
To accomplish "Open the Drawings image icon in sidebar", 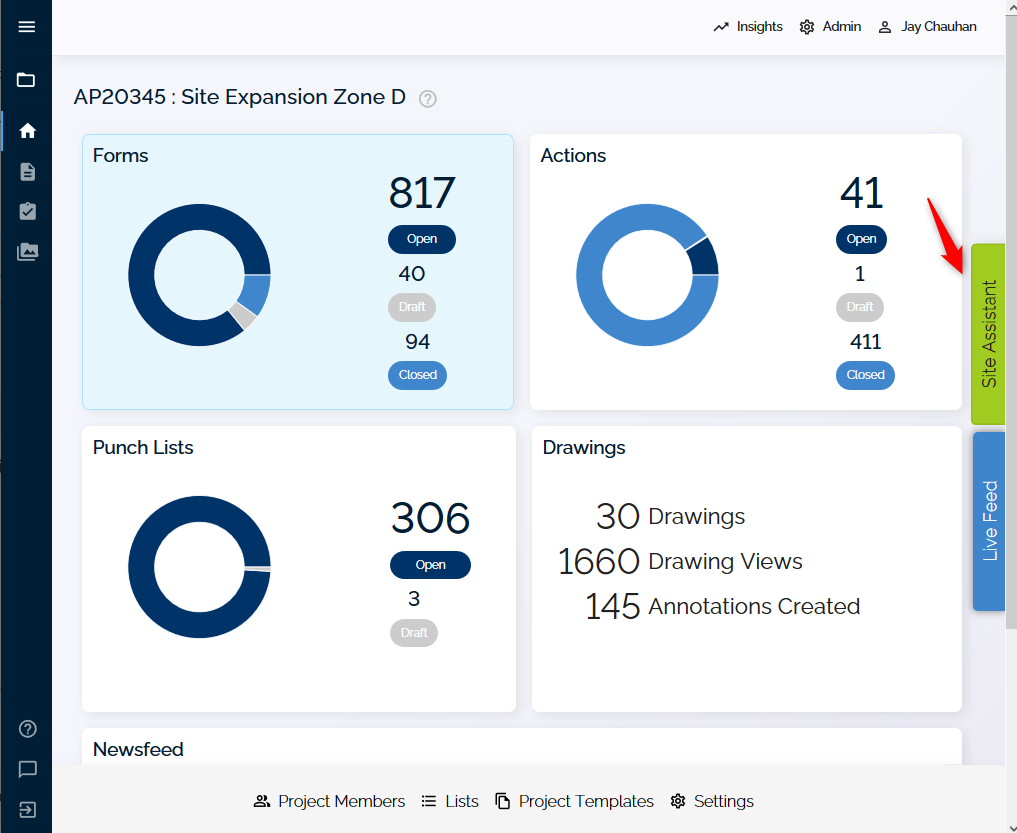I will pos(27,252).
